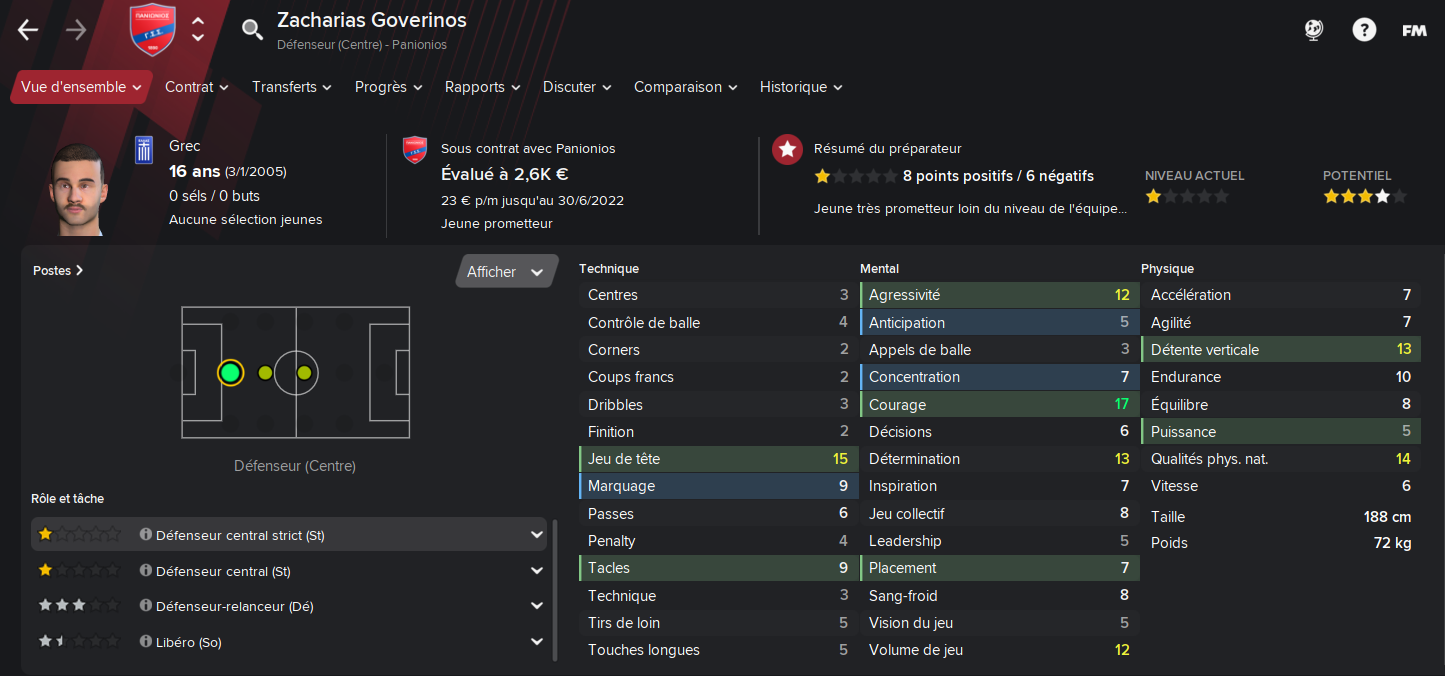
Task: Select the Vue d'ensemble tab
Action: coord(81,87)
